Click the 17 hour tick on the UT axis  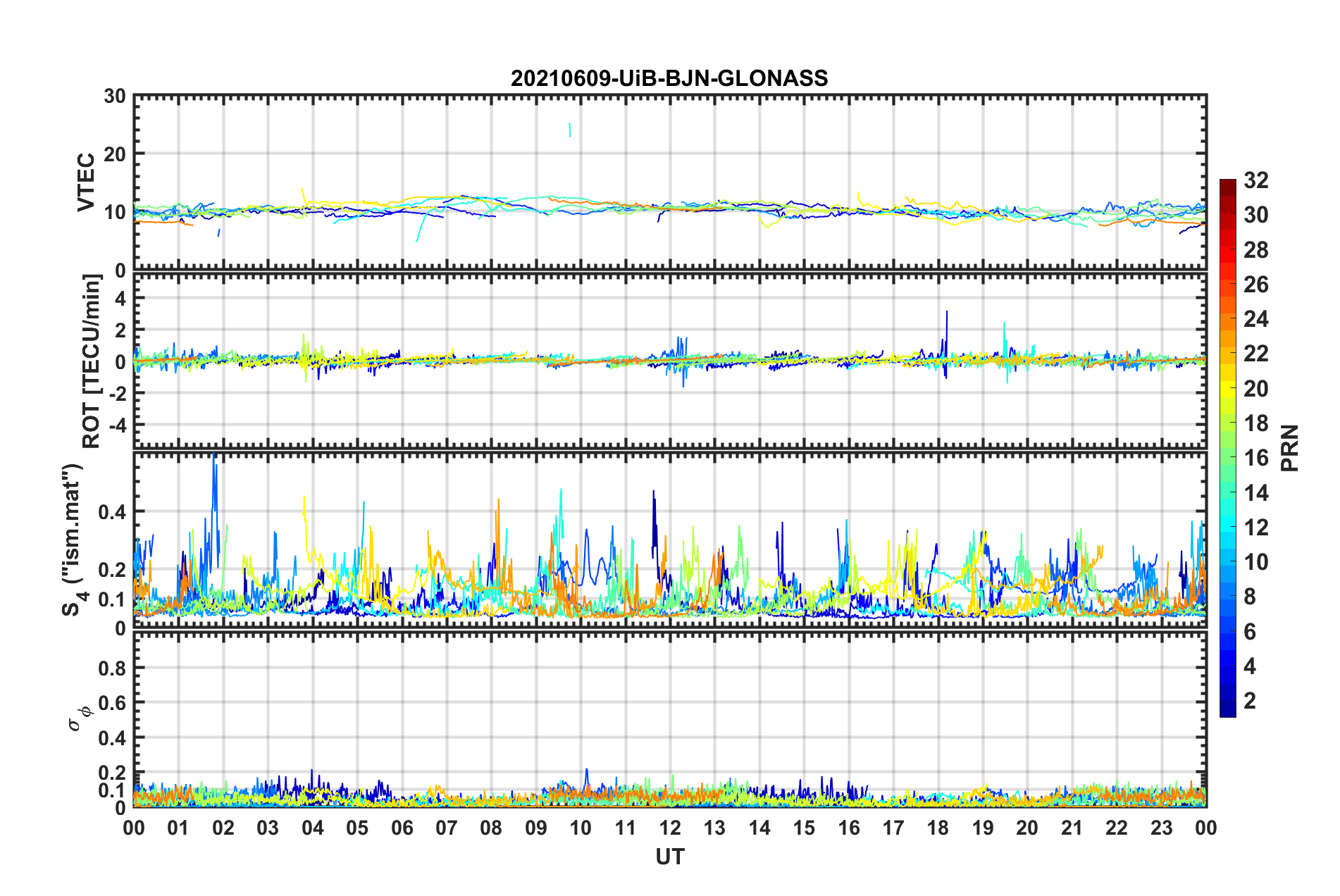click(x=893, y=828)
